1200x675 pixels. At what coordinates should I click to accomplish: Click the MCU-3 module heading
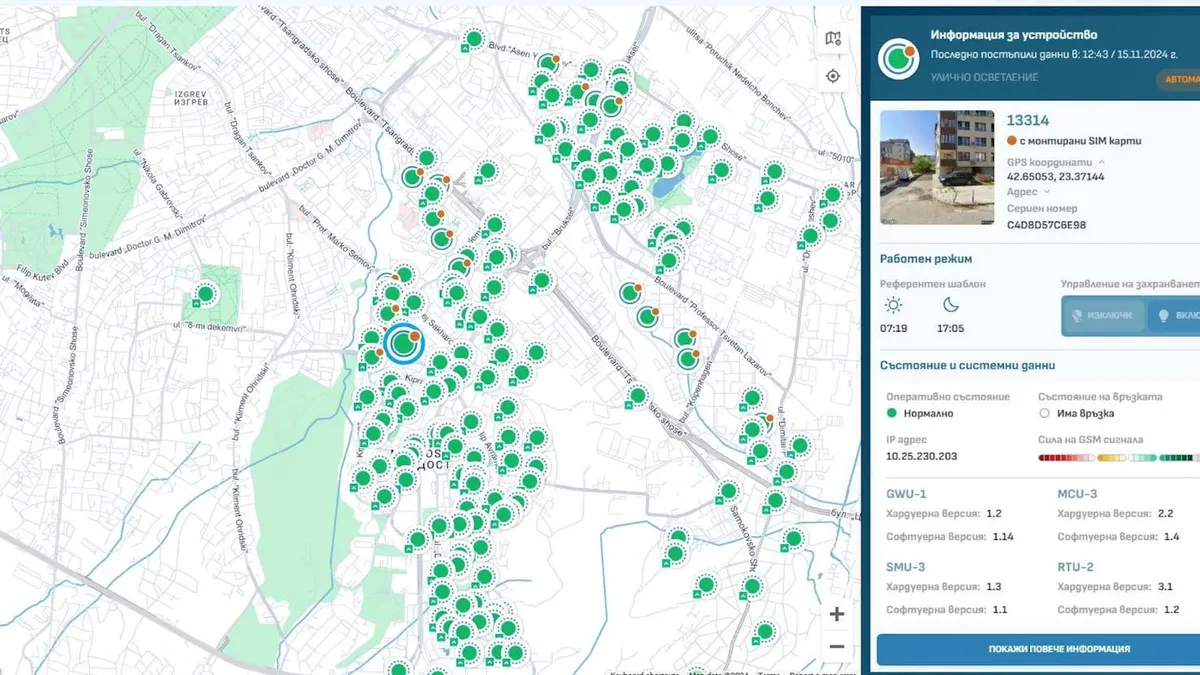coord(1078,494)
